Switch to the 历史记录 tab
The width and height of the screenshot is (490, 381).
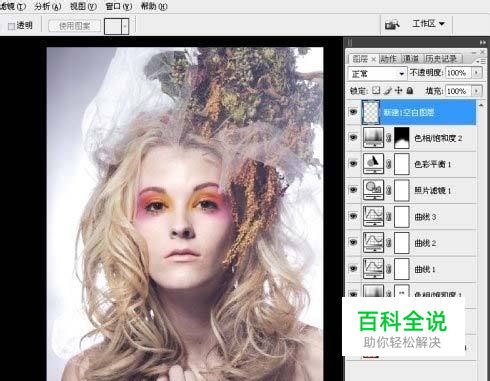point(441,59)
